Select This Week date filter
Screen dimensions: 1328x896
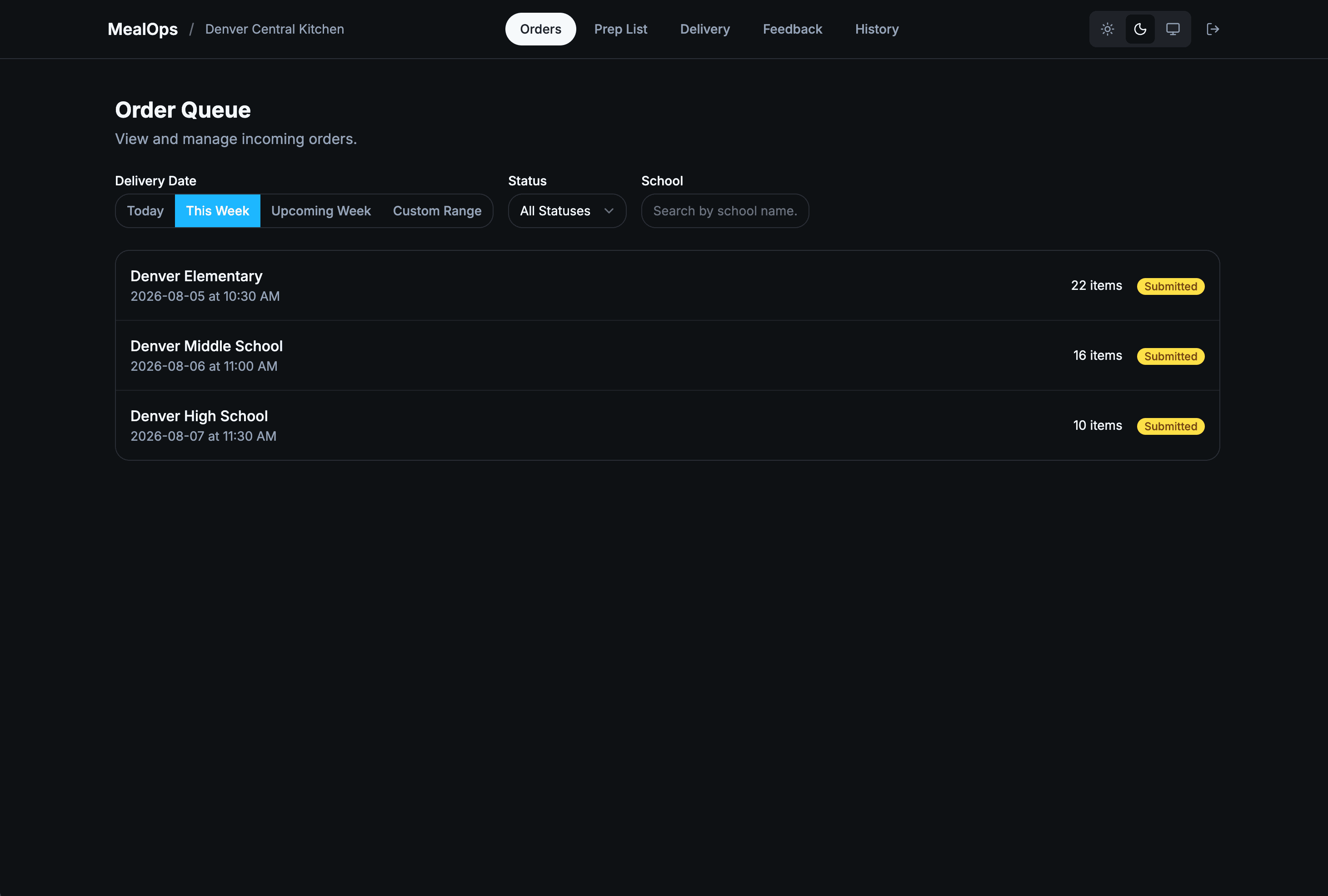click(x=217, y=211)
